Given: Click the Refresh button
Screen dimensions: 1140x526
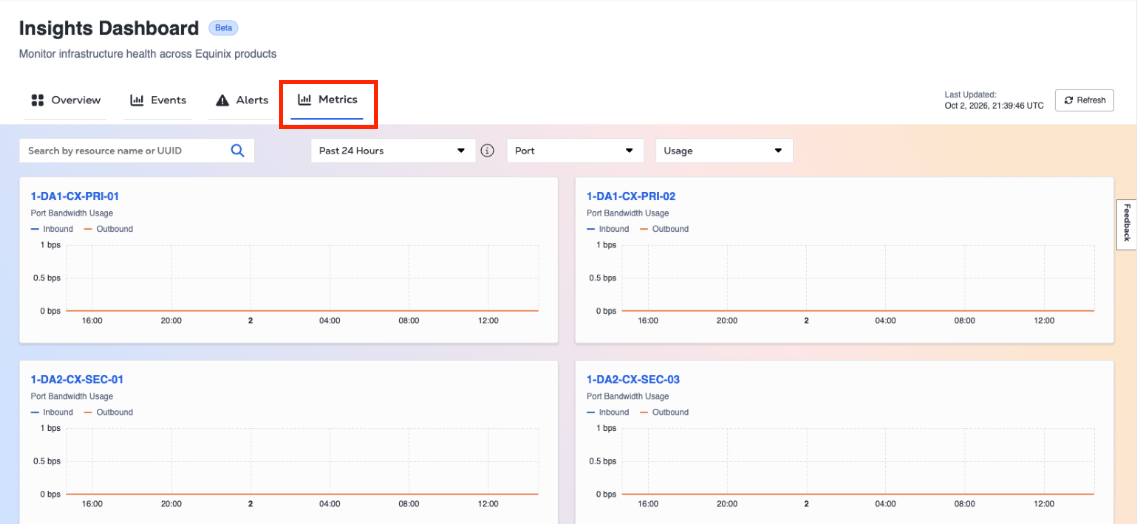Looking at the screenshot, I should point(1085,100).
